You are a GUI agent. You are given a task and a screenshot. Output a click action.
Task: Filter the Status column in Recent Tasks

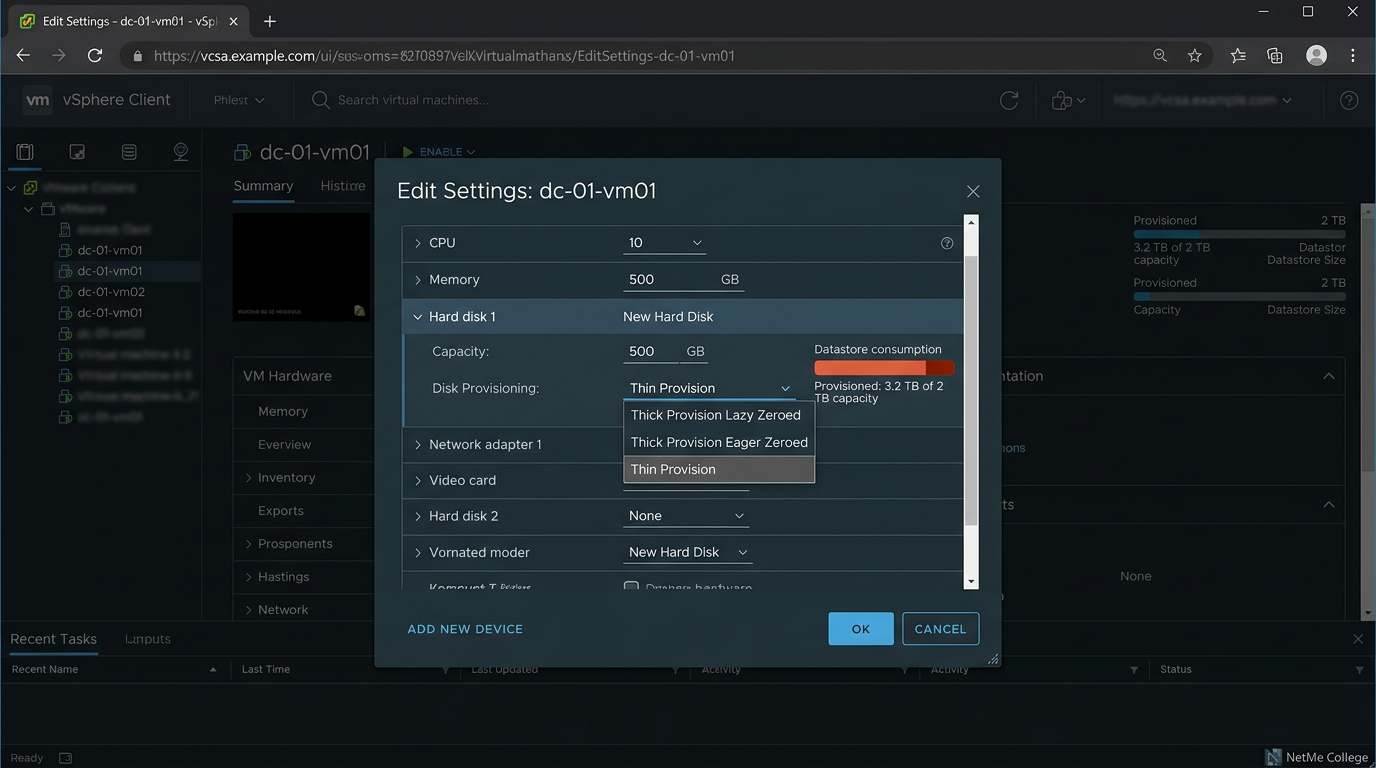[1360, 670]
